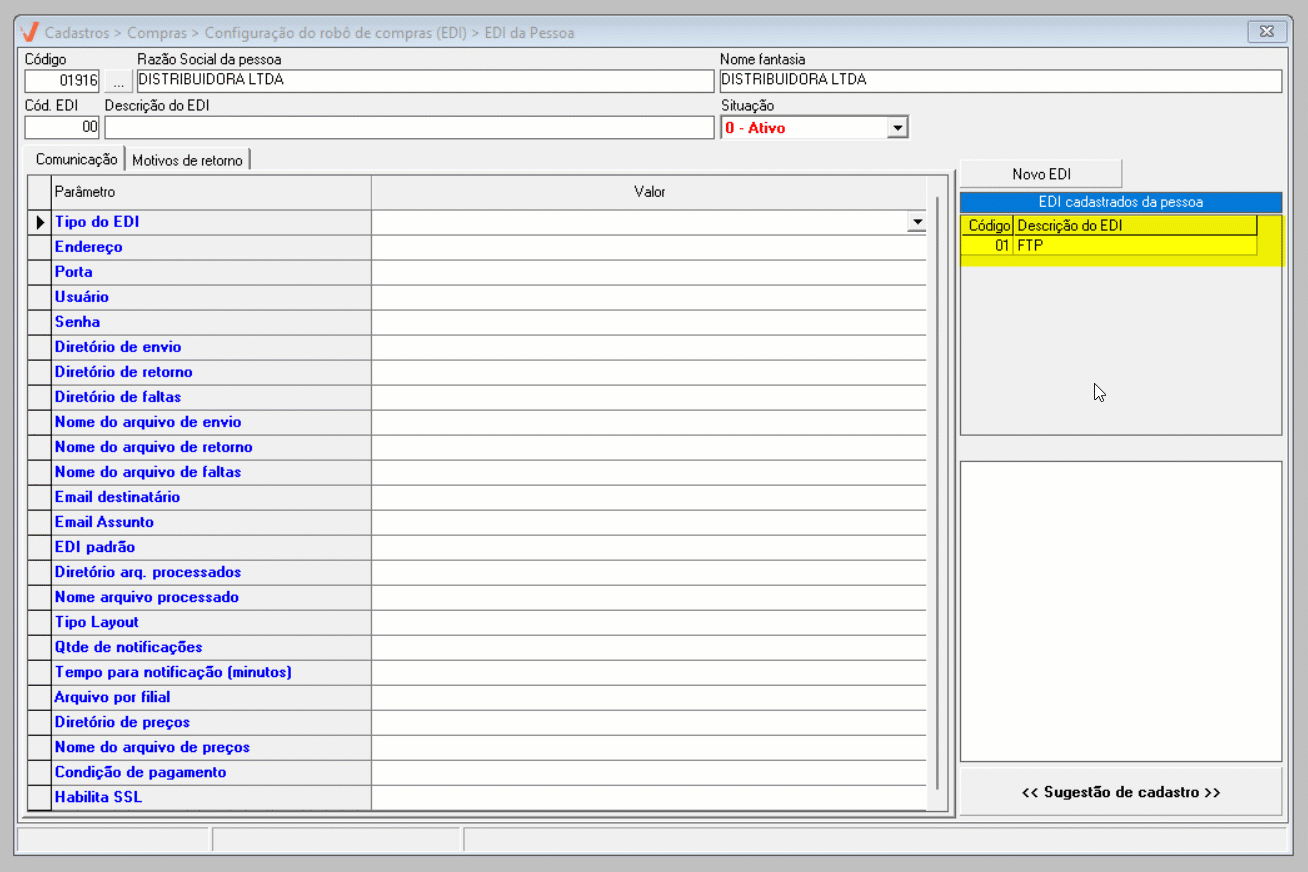1308x872 pixels.
Task: Click the Novo EDI button
Action: pos(1041,174)
